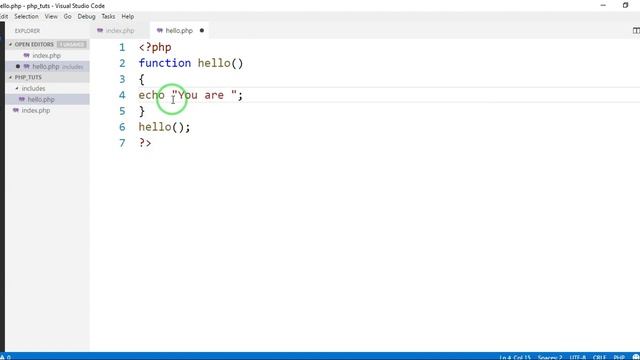640x360 pixels.
Task: Click line number 2 in gutter
Action: [122, 63]
